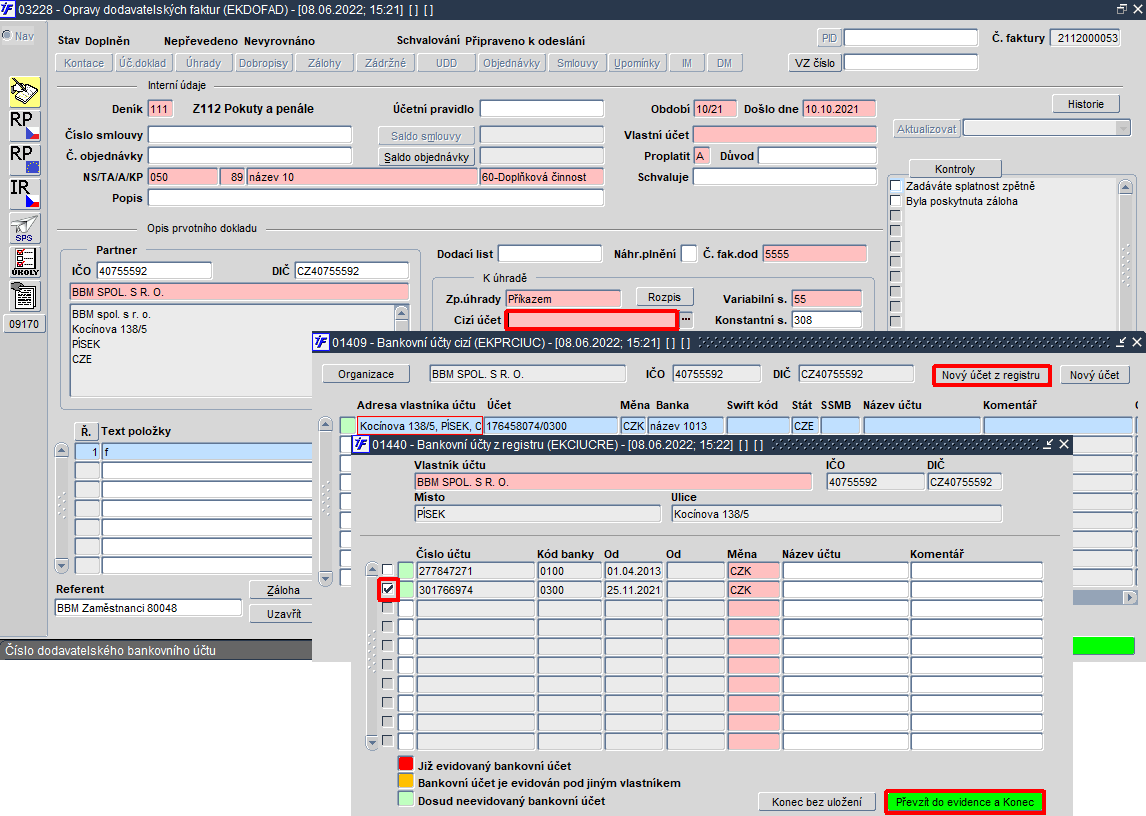Click the yellow hand-writing edit icon
The height and width of the screenshot is (816, 1146).
[24, 91]
